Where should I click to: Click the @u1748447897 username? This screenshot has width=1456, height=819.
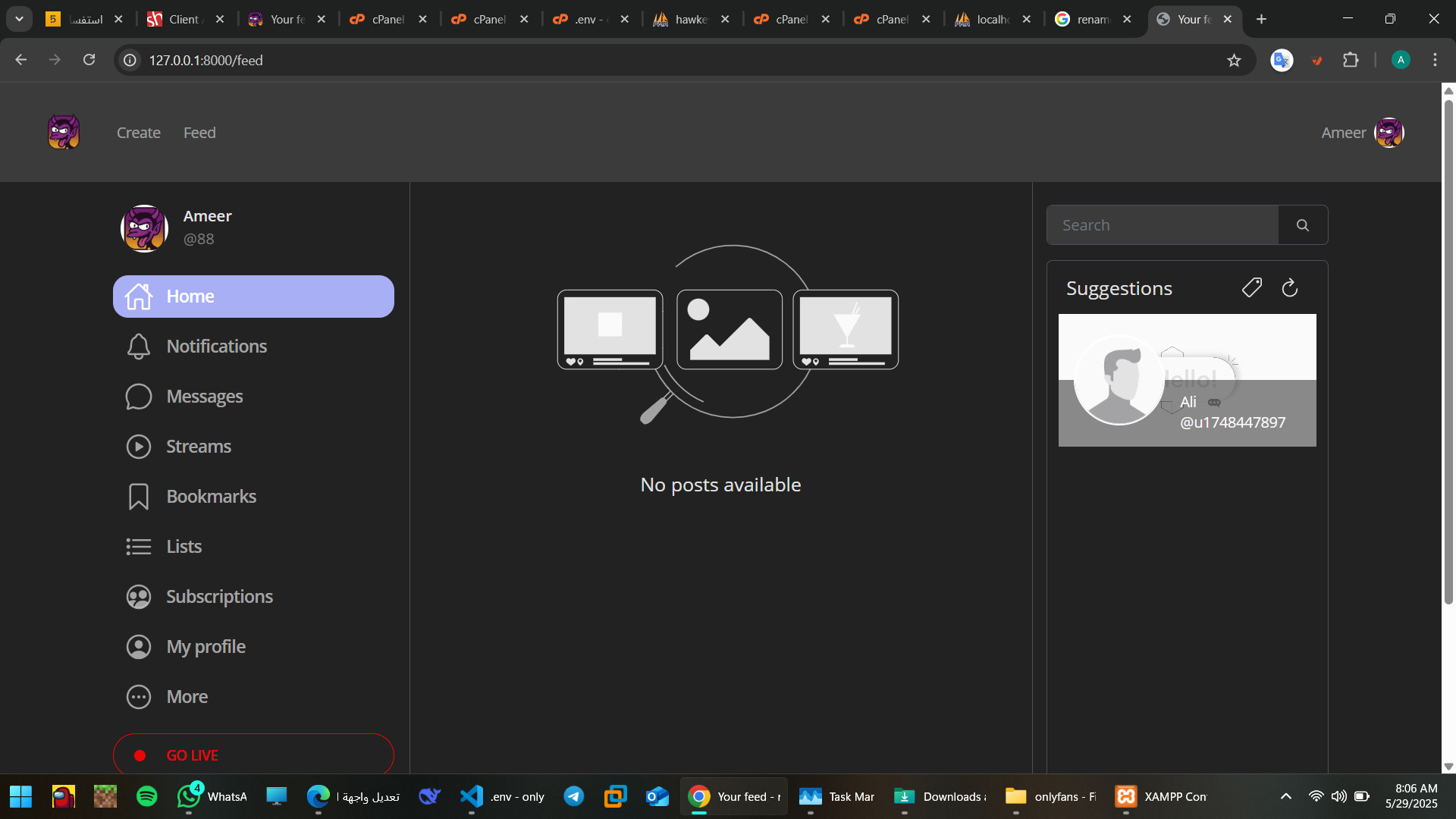1233,422
